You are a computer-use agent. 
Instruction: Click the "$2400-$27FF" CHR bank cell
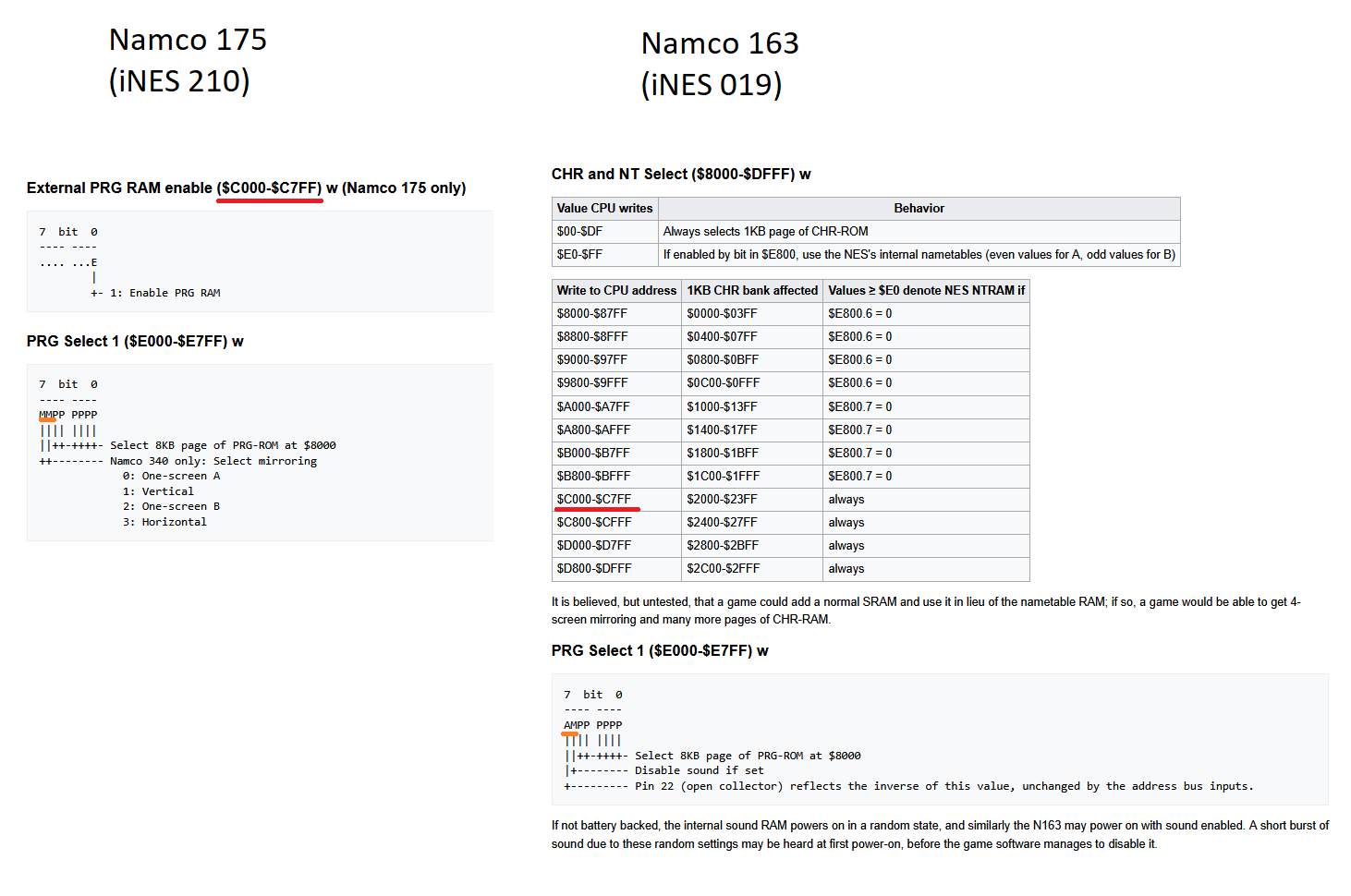pos(752,522)
